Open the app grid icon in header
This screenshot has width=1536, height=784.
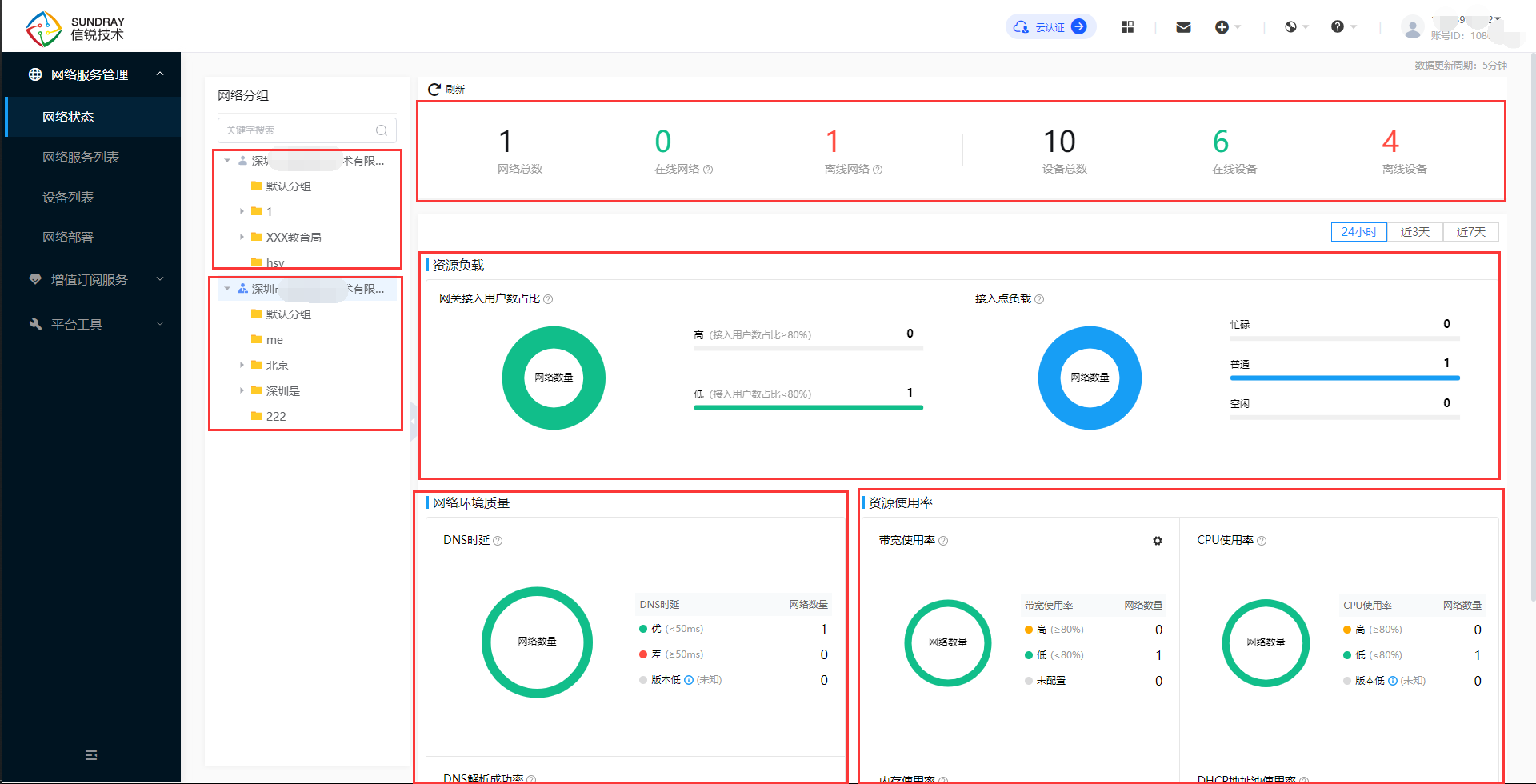(x=1127, y=27)
